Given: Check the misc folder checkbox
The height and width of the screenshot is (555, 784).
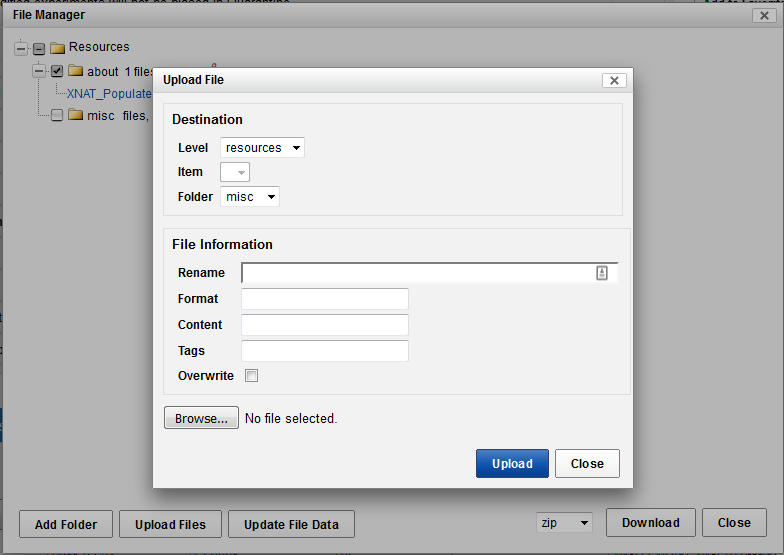Looking at the screenshot, I should pos(57,115).
